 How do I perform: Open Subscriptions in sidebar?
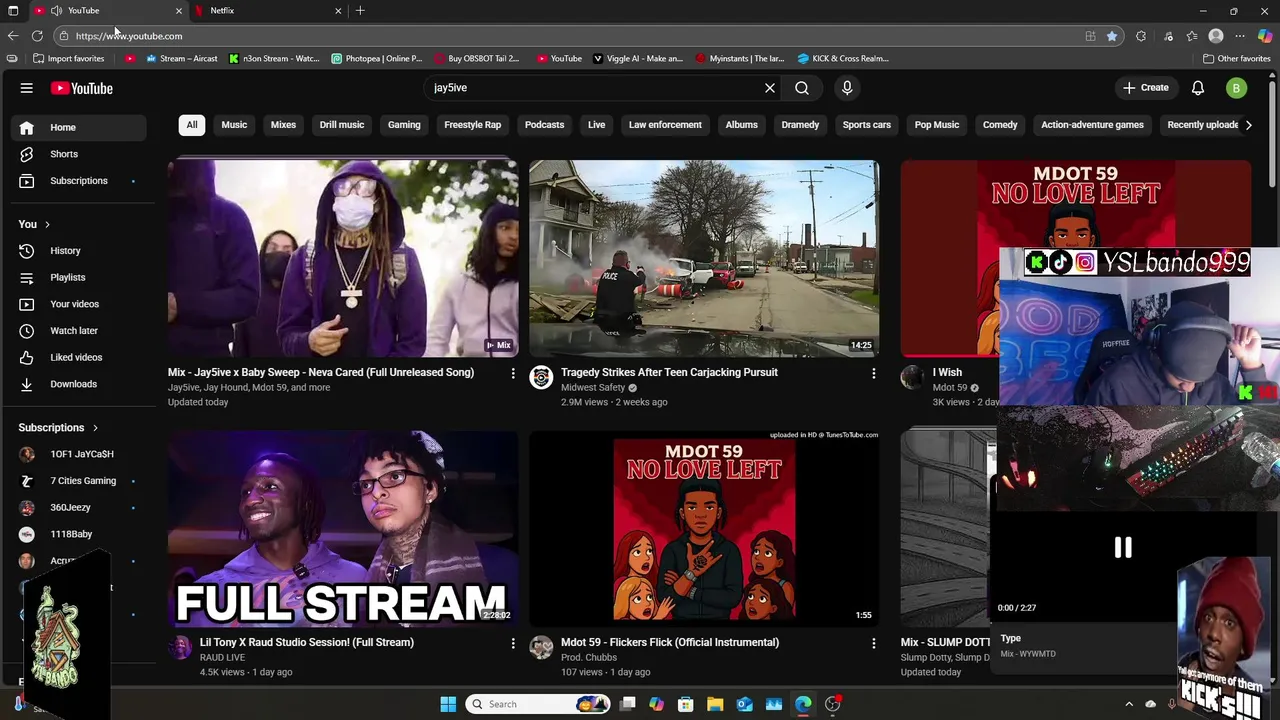tap(80, 181)
